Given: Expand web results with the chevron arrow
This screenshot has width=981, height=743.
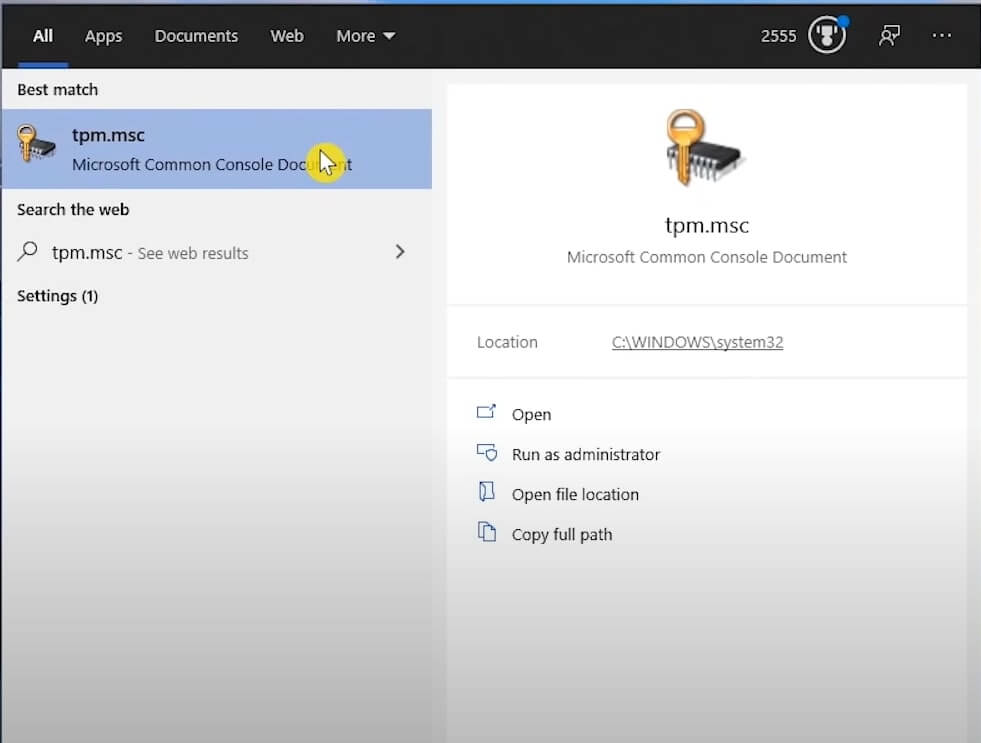Looking at the screenshot, I should pyautogui.click(x=400, y=252).
